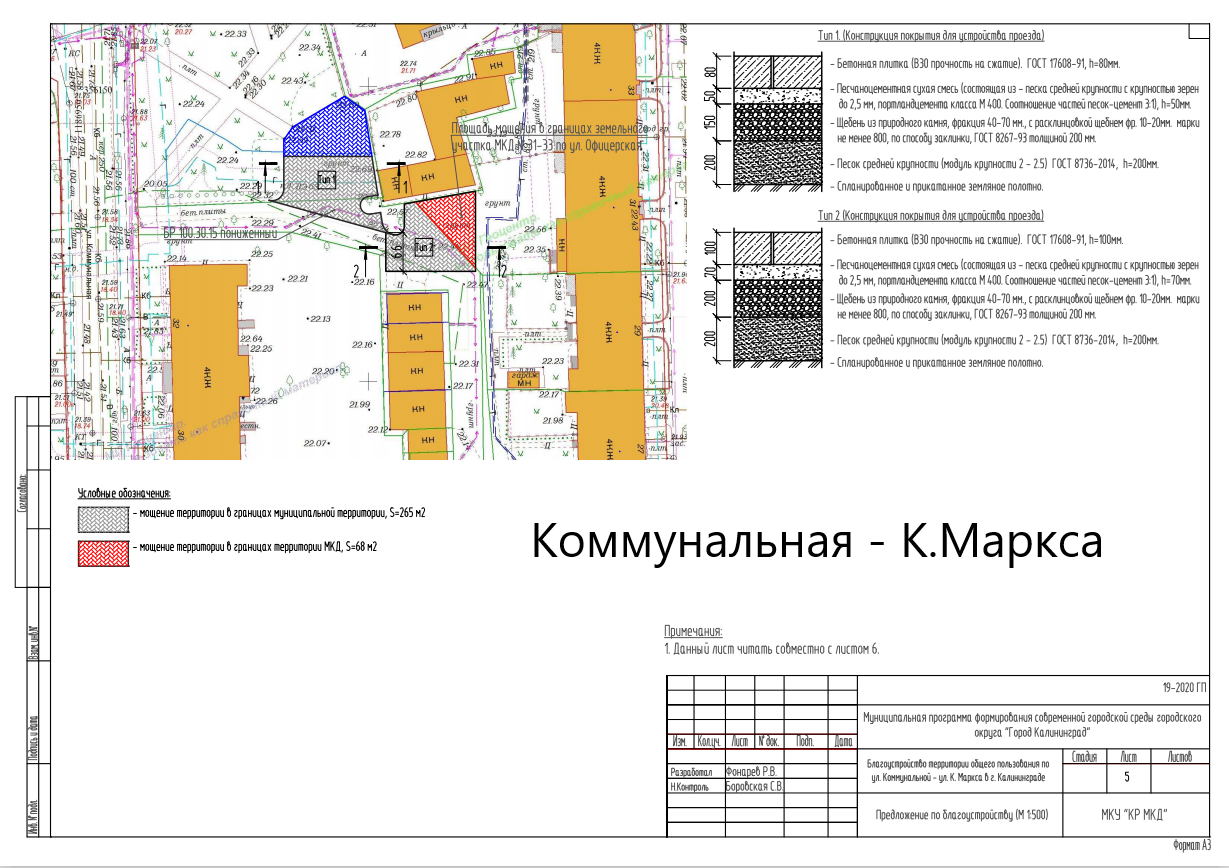1229x868 pixels.
Task: Click the '19-2020 ГП' project code cell
Action: [x=1184, y=690]
